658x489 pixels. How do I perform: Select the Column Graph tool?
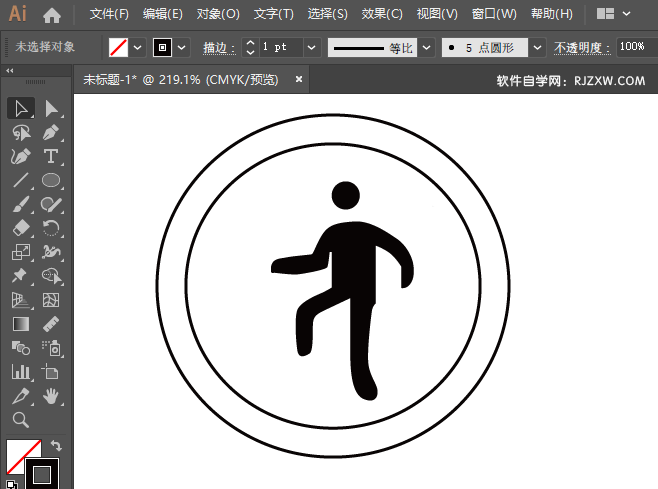point(21,372)
